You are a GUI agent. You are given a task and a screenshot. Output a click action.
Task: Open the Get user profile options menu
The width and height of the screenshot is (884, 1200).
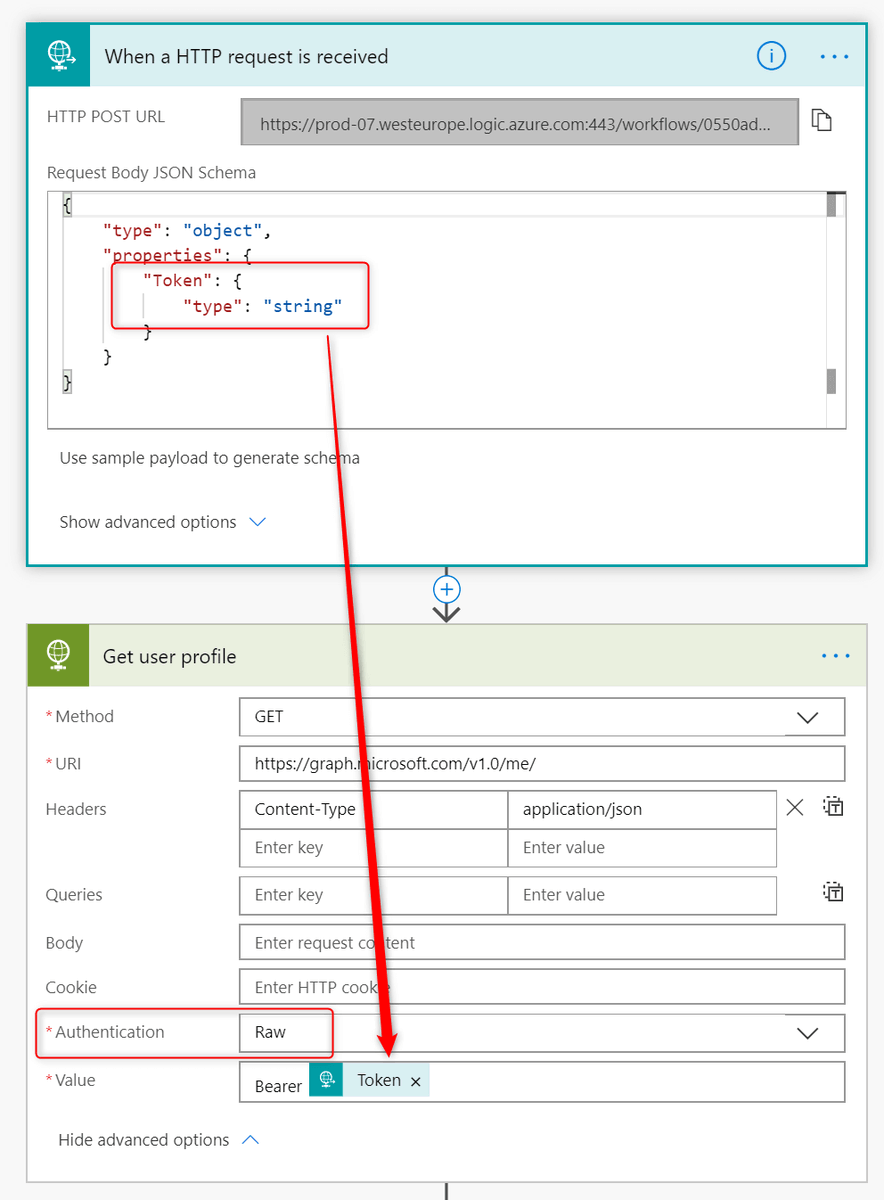click(x=835, y=655)
